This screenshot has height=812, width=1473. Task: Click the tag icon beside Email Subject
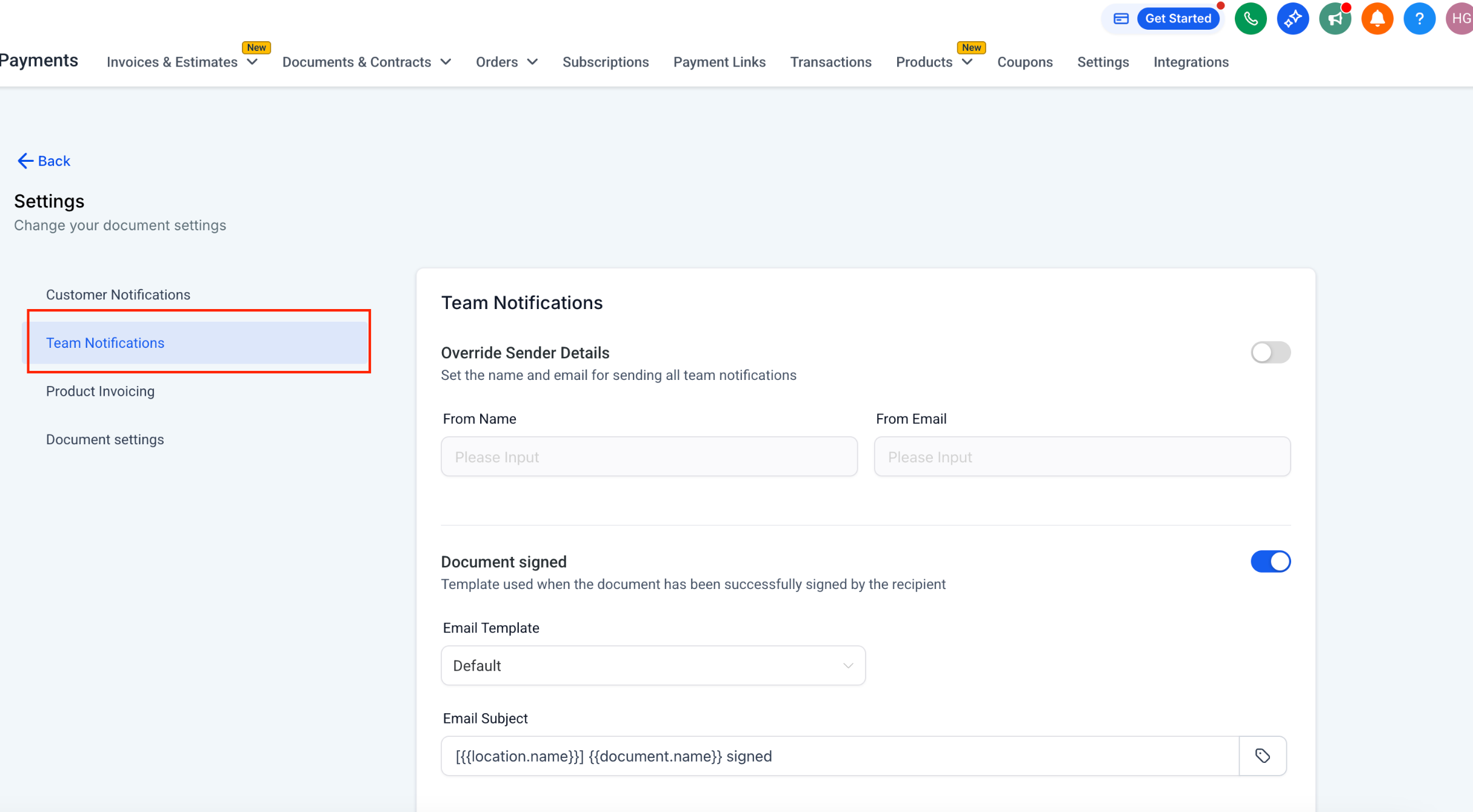[x=1263, y=756]
